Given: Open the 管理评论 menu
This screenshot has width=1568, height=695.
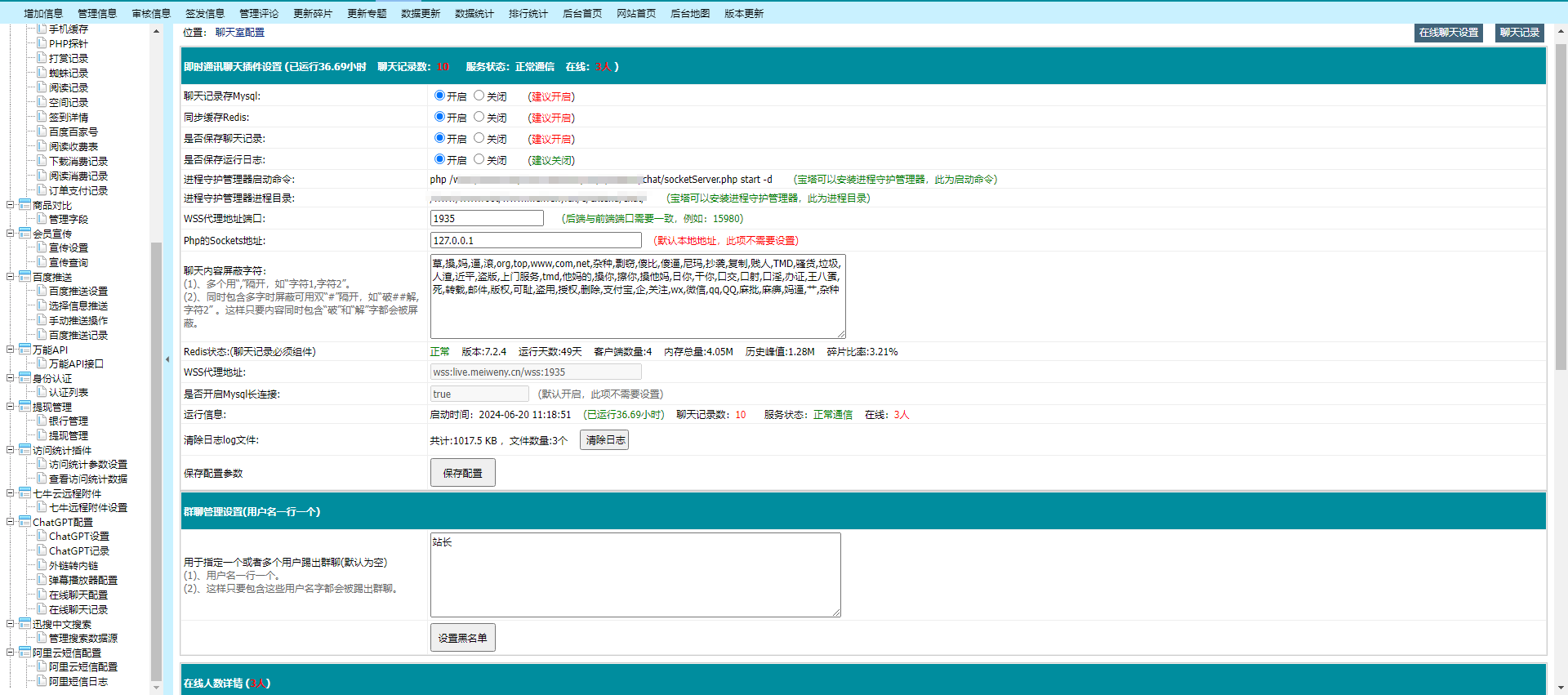Looking at the screenshot, I should [259, 13].
